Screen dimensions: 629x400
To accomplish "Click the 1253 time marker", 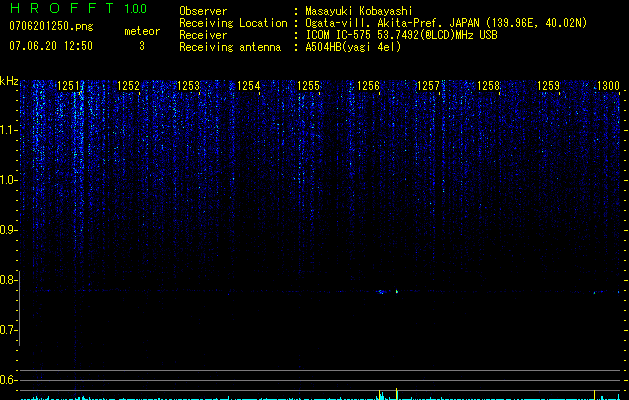I will 188,86.
